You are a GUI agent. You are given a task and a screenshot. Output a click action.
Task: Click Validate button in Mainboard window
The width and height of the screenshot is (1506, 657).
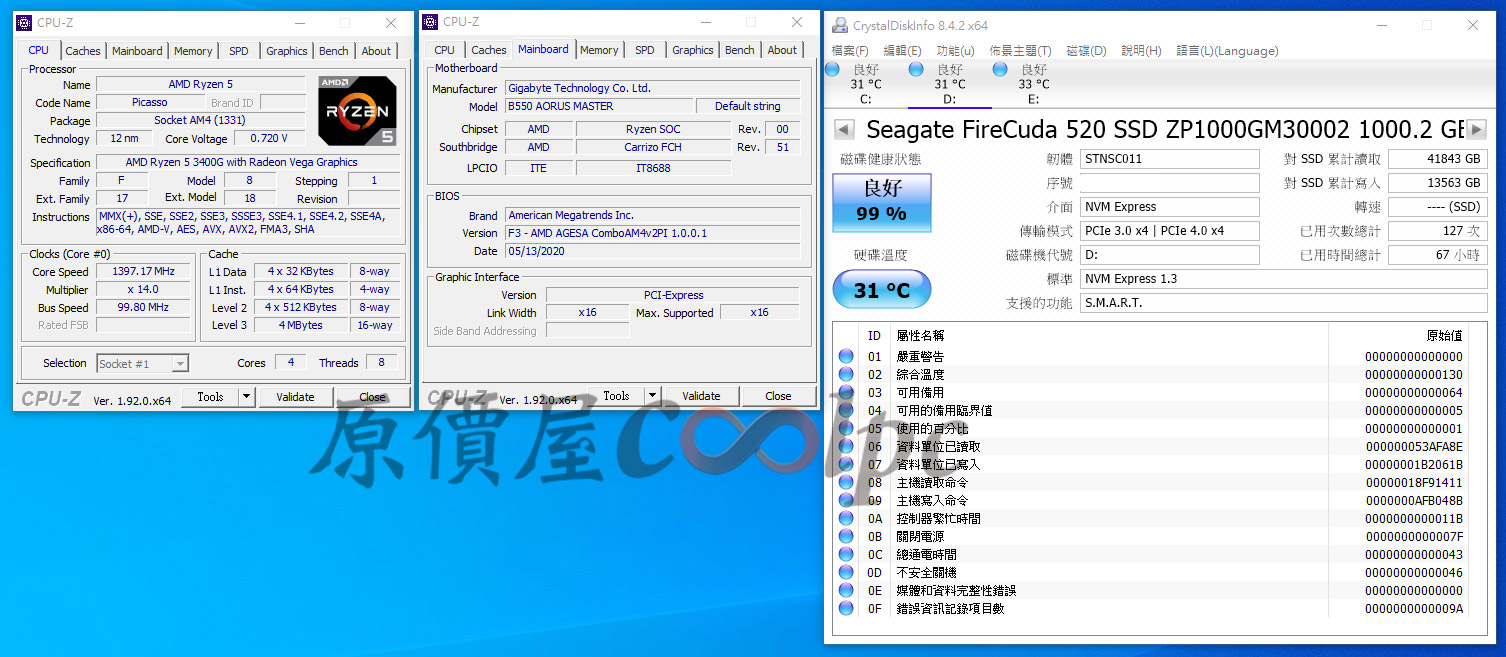point(701,396)
